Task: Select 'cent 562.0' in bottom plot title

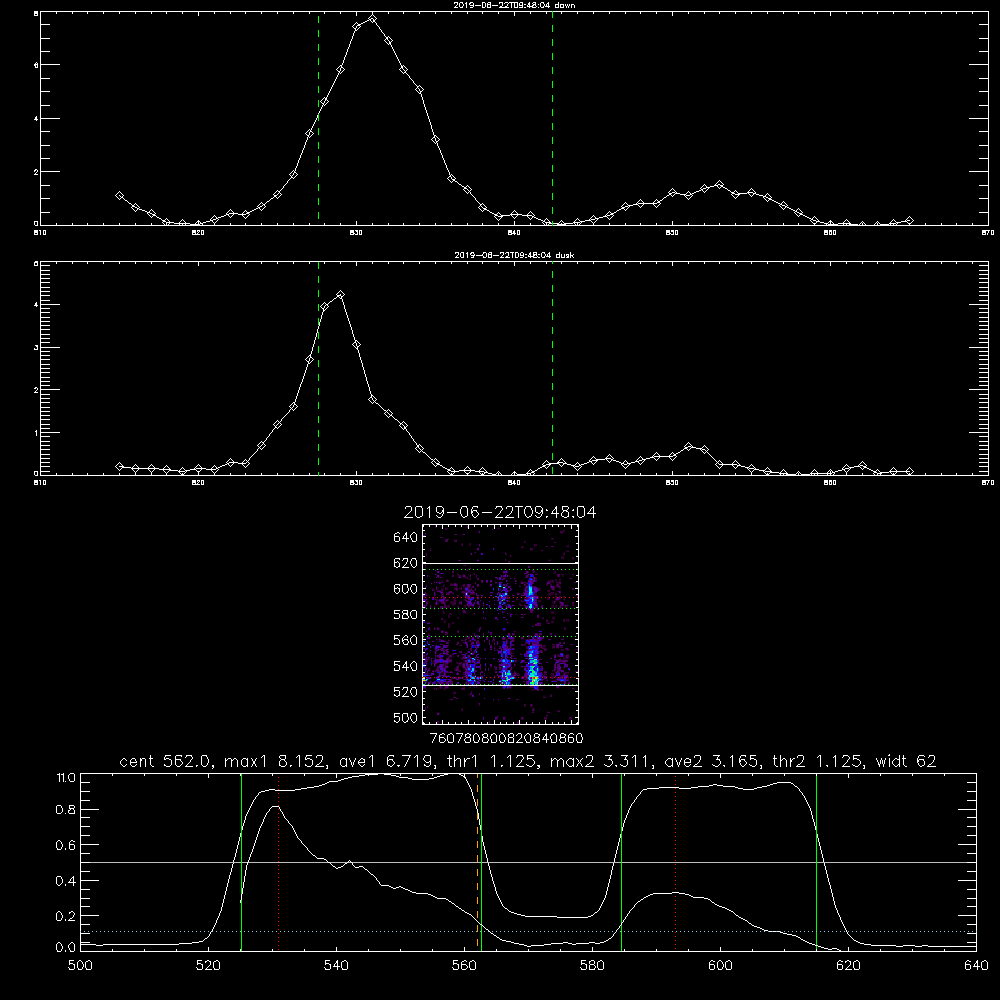Action: [x=166, y=761]
